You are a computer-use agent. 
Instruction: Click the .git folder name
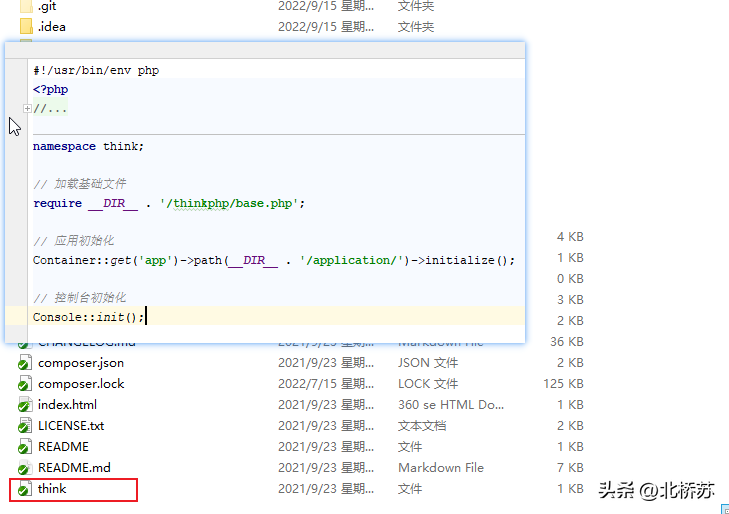click(x=47, y=6)
